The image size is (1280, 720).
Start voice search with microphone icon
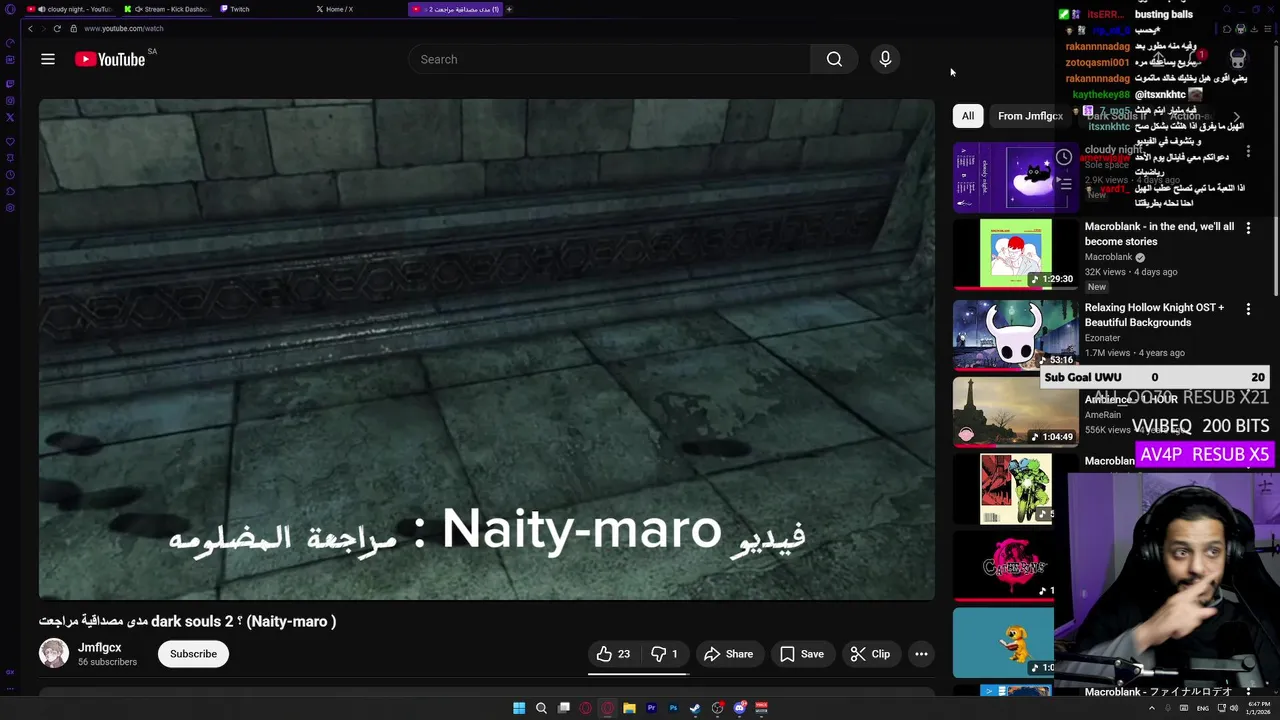coord(885,59)
